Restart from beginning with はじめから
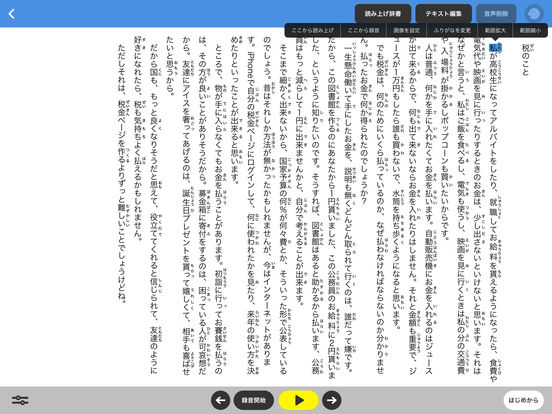Viewport: 552px width, 414px height. [x=523, y=400]
